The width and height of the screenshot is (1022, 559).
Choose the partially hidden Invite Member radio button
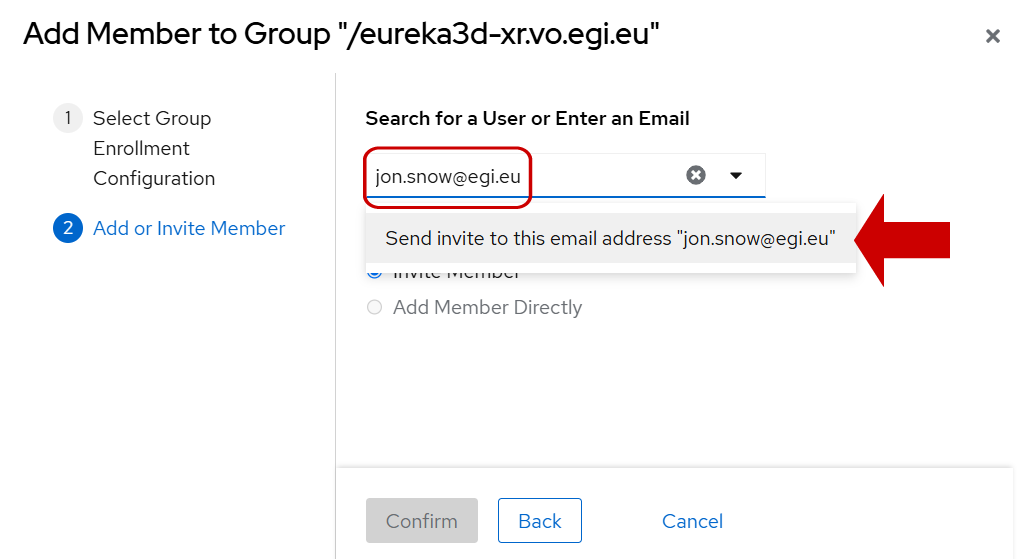point(374,274)
